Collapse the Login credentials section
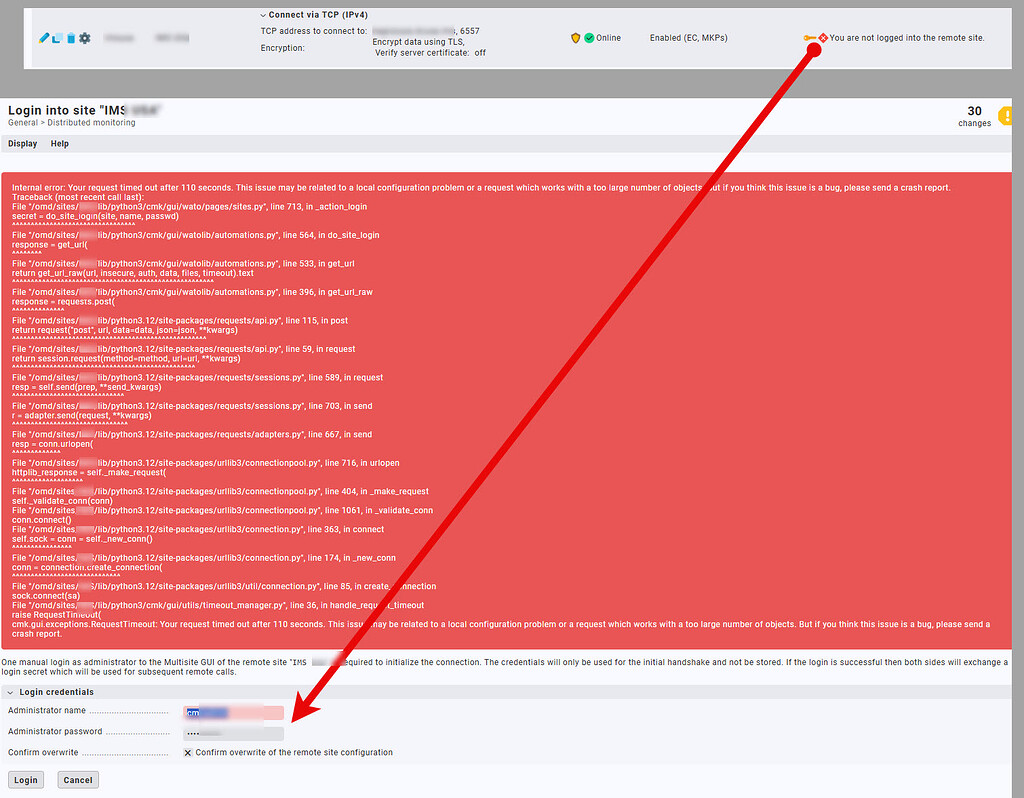The height and width of the screenshot is (798, 1024). click(12, 692)
